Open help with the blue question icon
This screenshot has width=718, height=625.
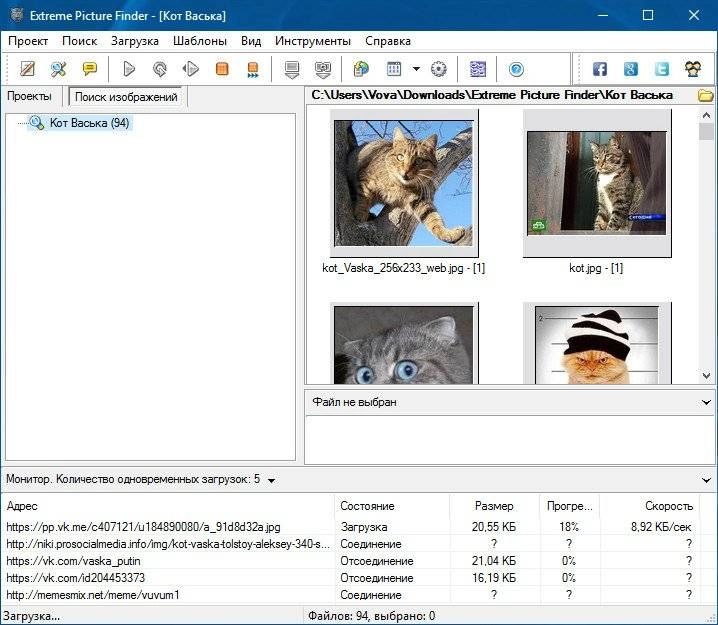pyautogui.click(x=516, y=69)
